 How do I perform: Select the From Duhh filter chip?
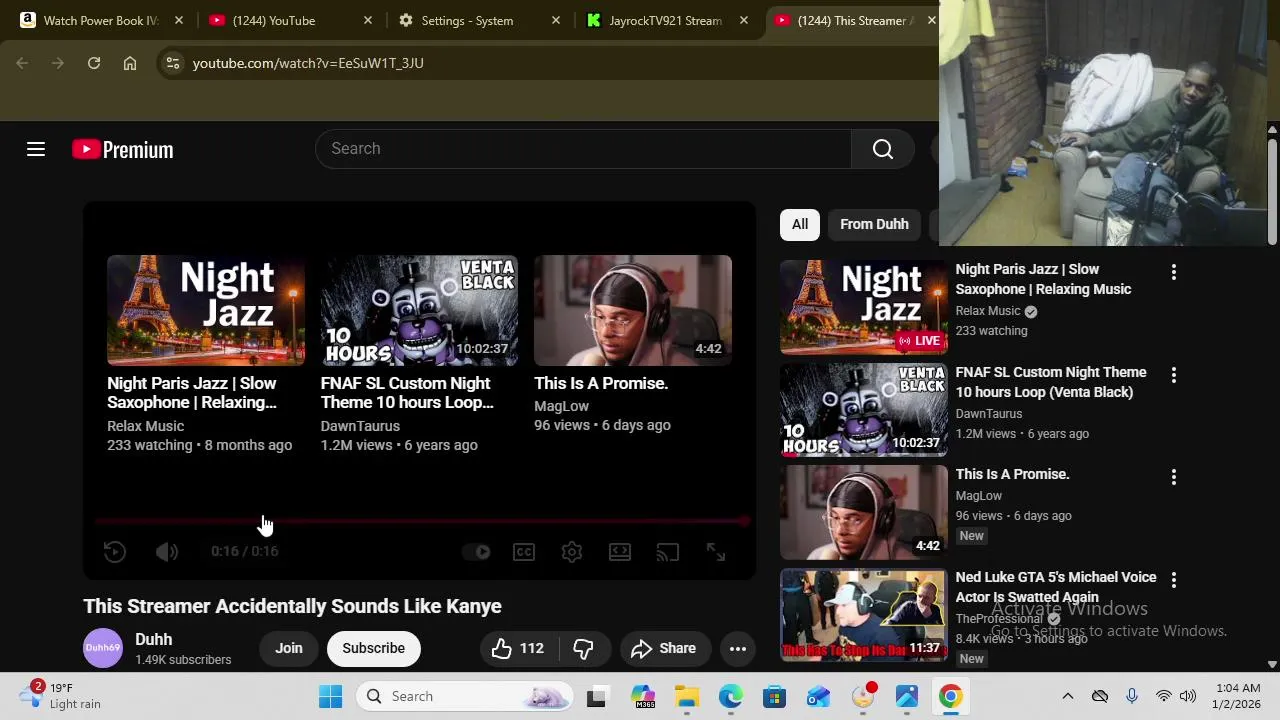point(874,224)
